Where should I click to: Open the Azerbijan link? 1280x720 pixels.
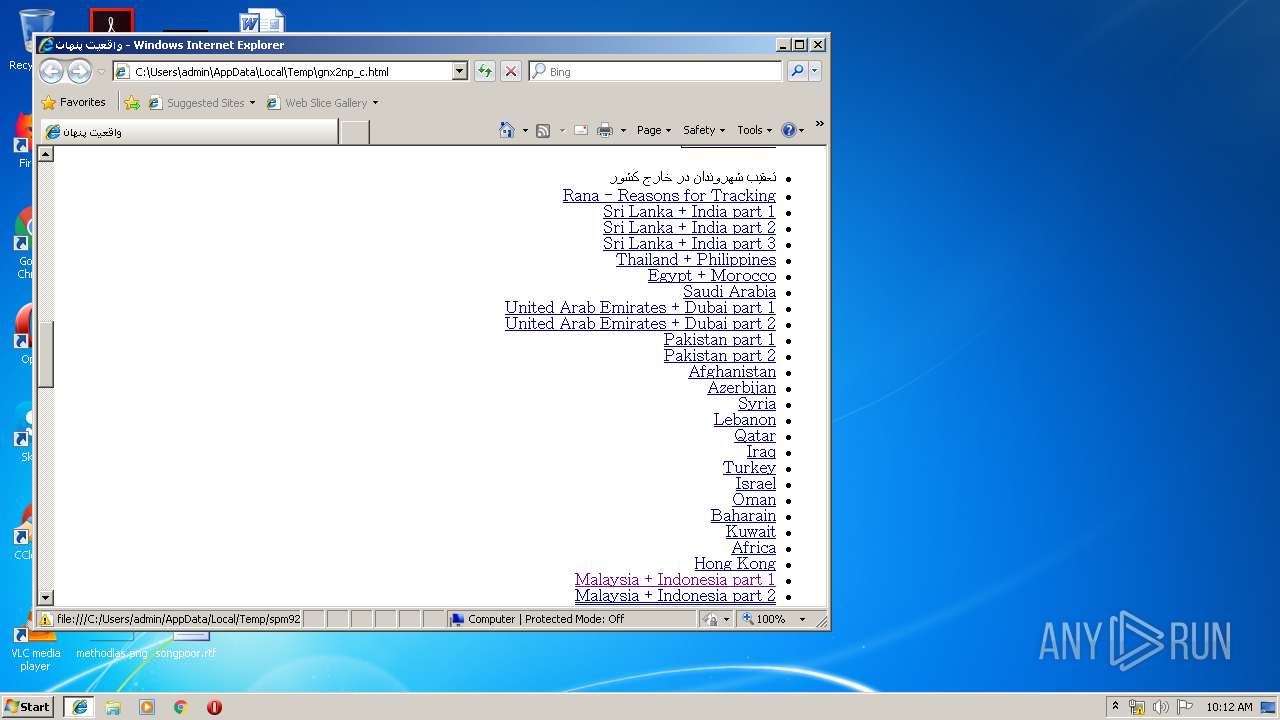(742, 387)
